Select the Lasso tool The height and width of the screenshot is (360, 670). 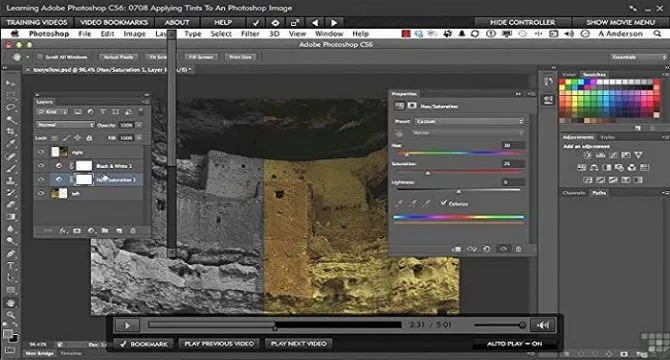[10, 107]
